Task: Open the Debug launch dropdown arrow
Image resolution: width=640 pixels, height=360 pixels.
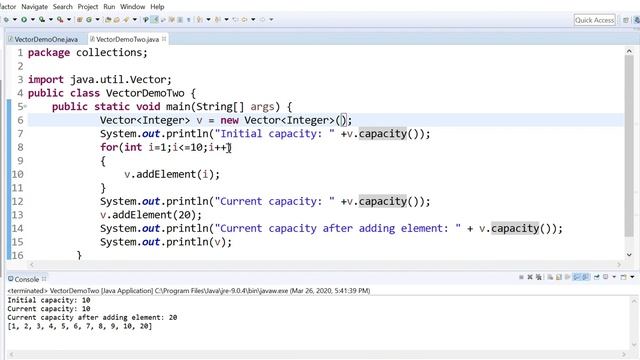Action: click(x=15, y=19)
